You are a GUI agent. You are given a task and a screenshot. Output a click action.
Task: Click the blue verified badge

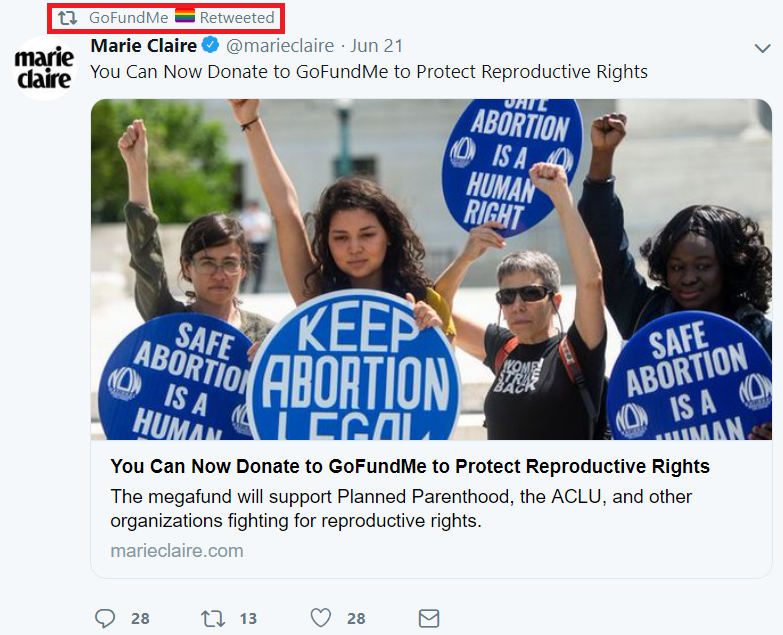[x=210, y=45]
